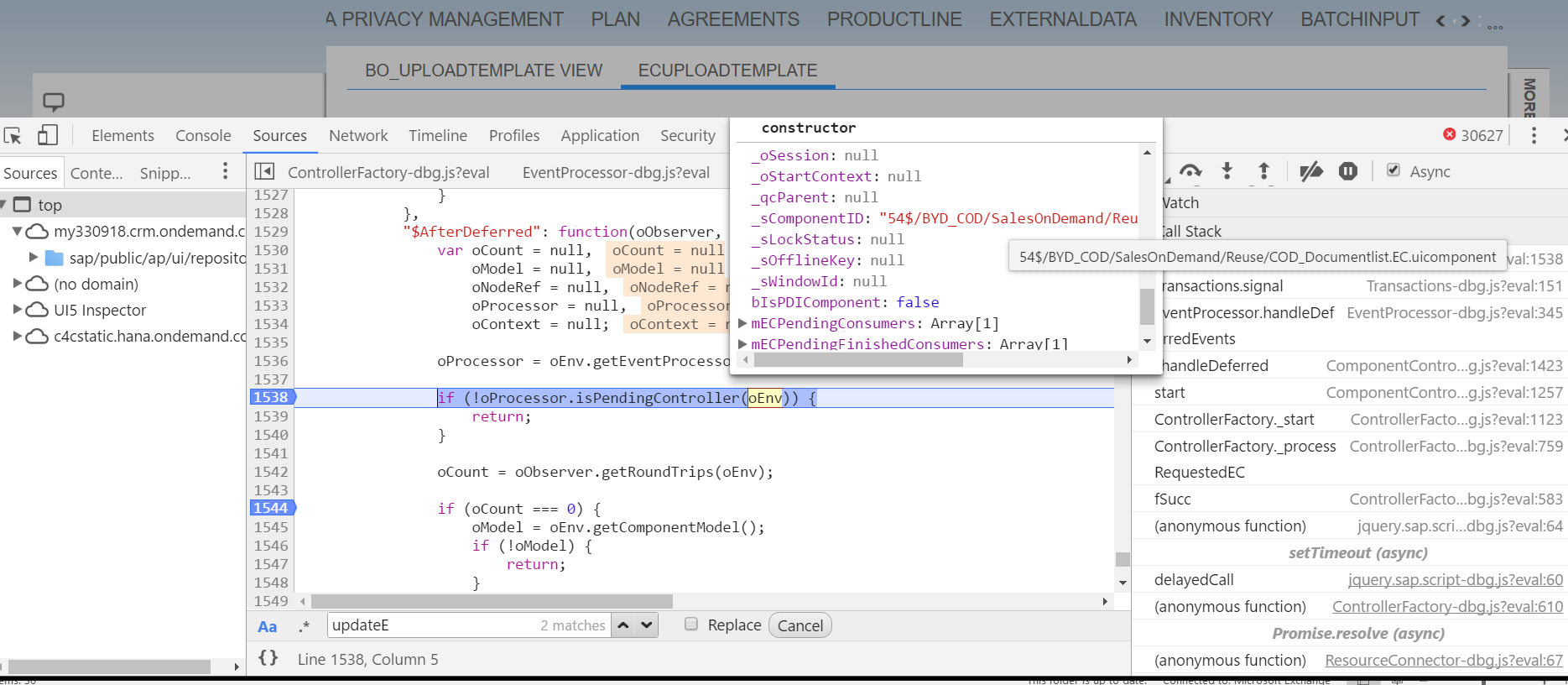Toggle the Replace checkbox

point(691,624)
